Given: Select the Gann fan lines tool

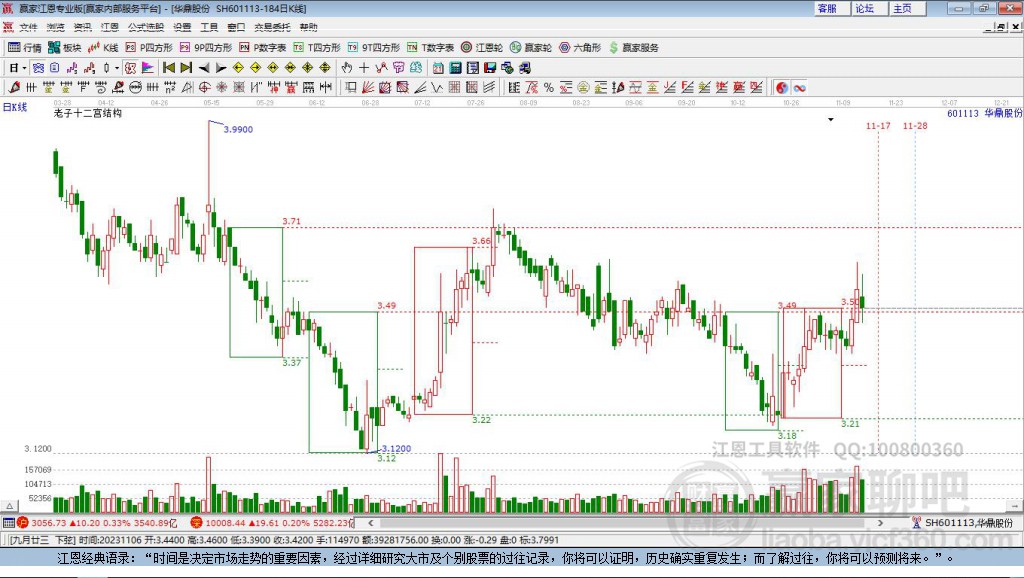Looking at the screenshot, I should (368, 87).
